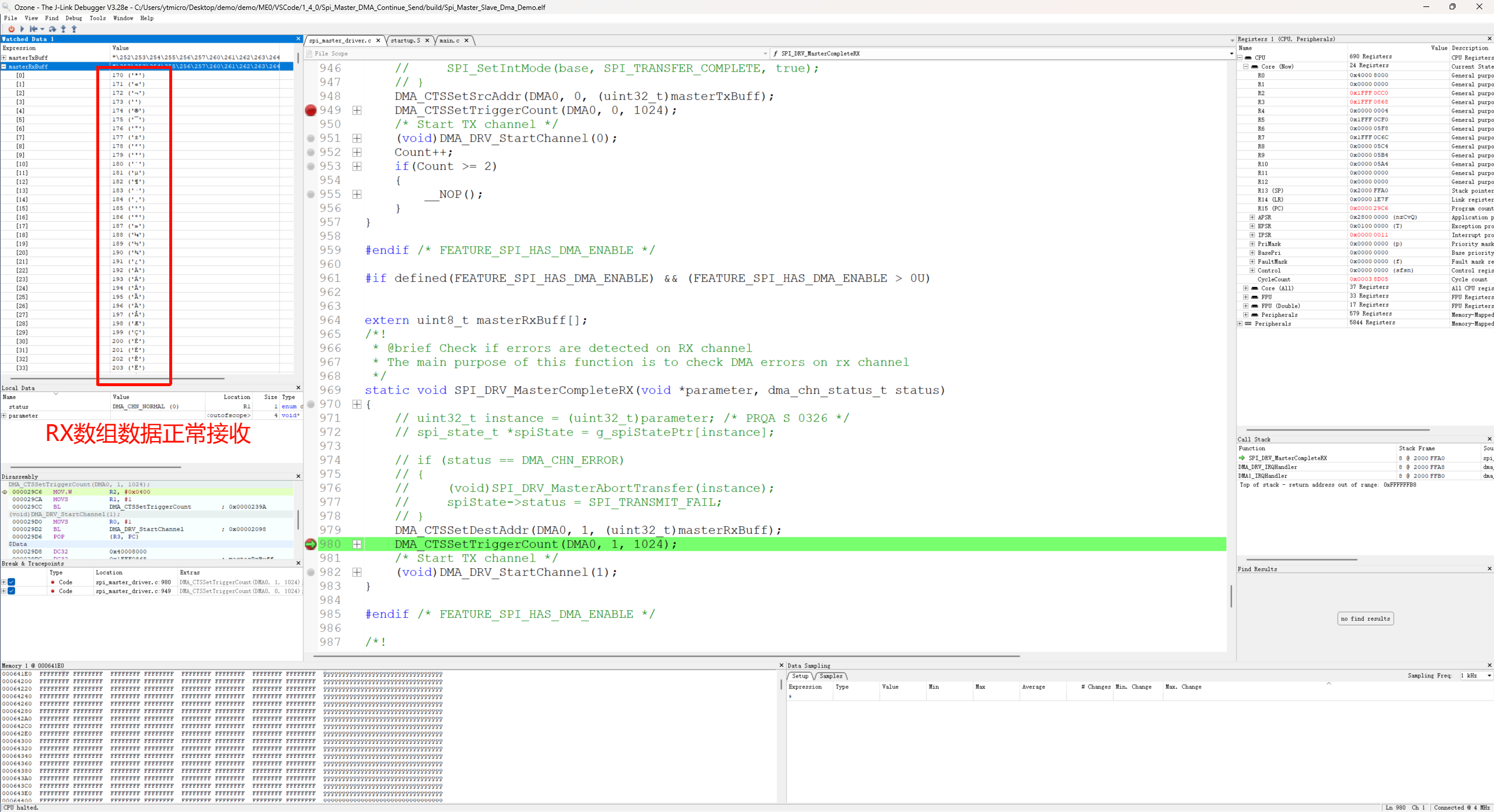Expand inline assembly for line 949
The image size is (1494, 812).
point(357,110)
